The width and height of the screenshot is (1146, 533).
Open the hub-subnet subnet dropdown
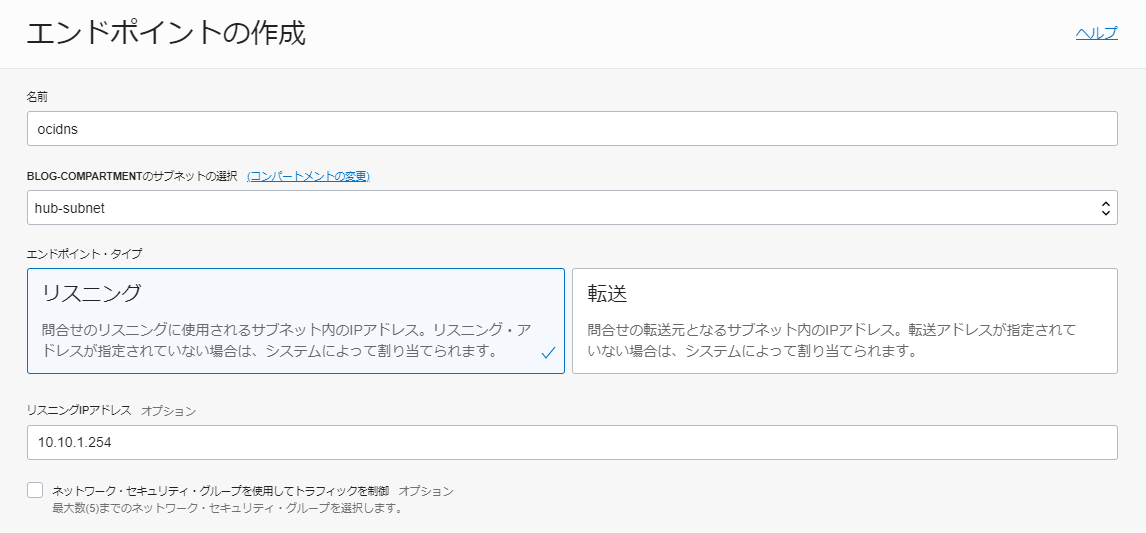(572, 208)
